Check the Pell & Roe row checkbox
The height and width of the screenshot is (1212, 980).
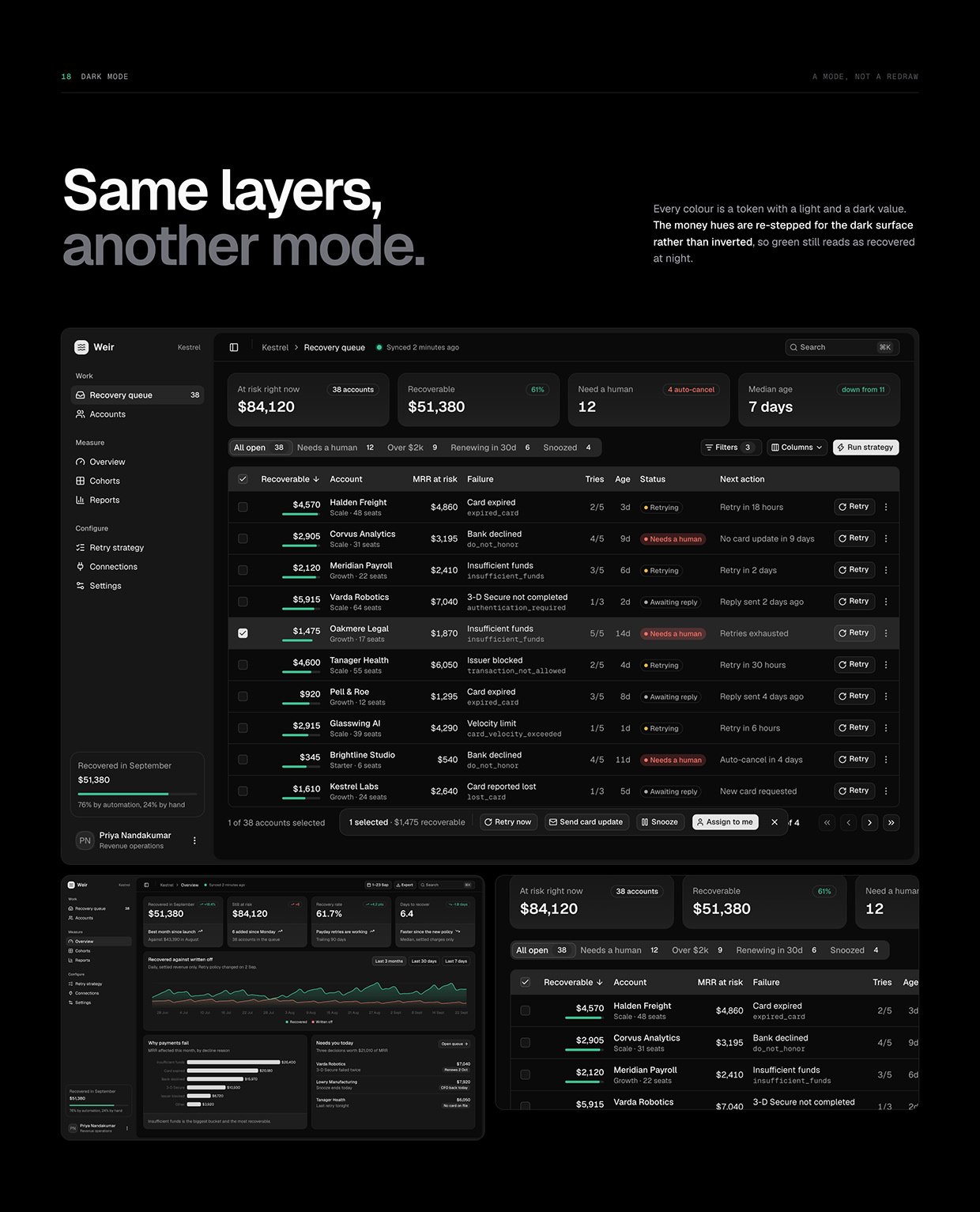[x=243, y=697]
